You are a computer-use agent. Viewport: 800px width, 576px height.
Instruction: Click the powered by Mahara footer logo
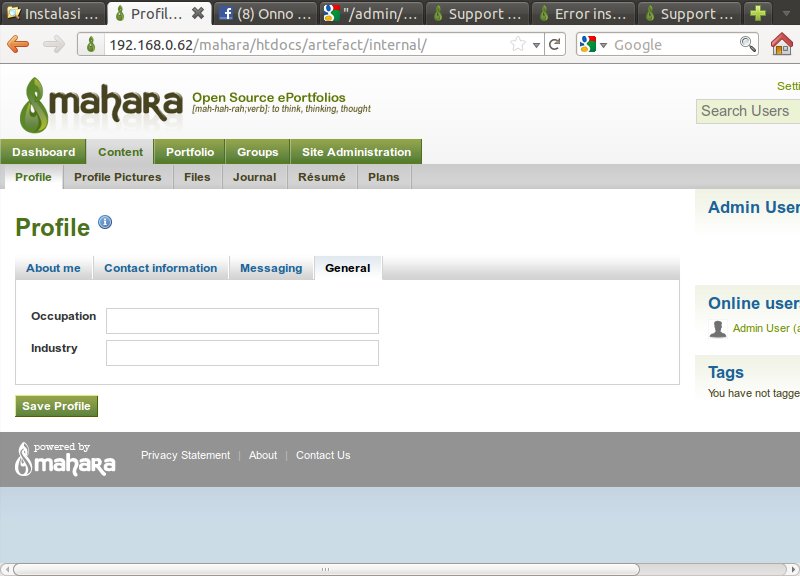pyautogui.click(x=65, y=459)
